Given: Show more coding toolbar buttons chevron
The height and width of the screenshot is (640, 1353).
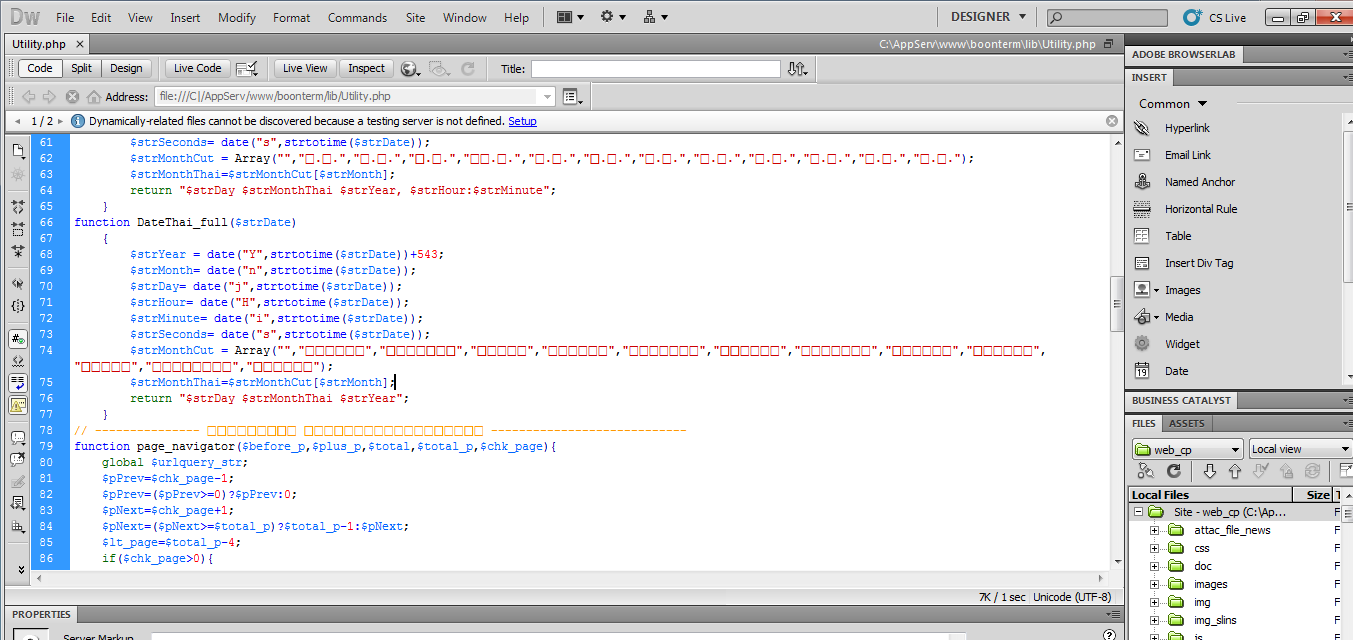Looking at the screenshot, I should click(x=22, y=569).
